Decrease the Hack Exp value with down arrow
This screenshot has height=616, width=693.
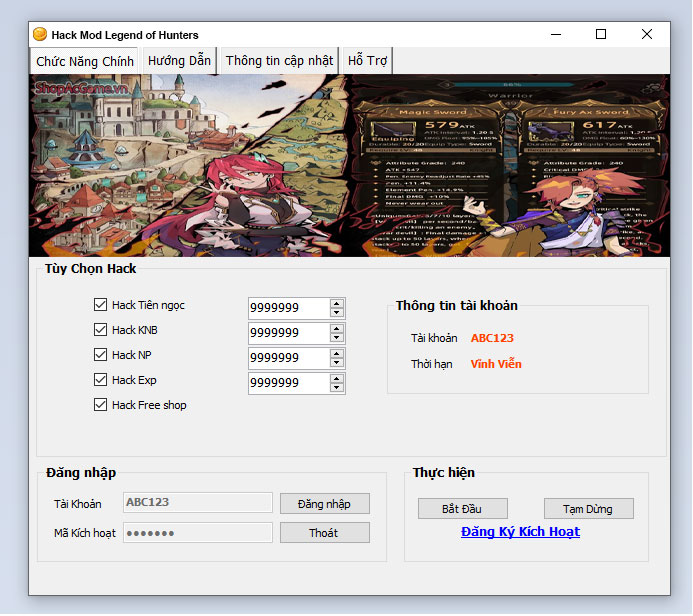[x=337, y=388]
